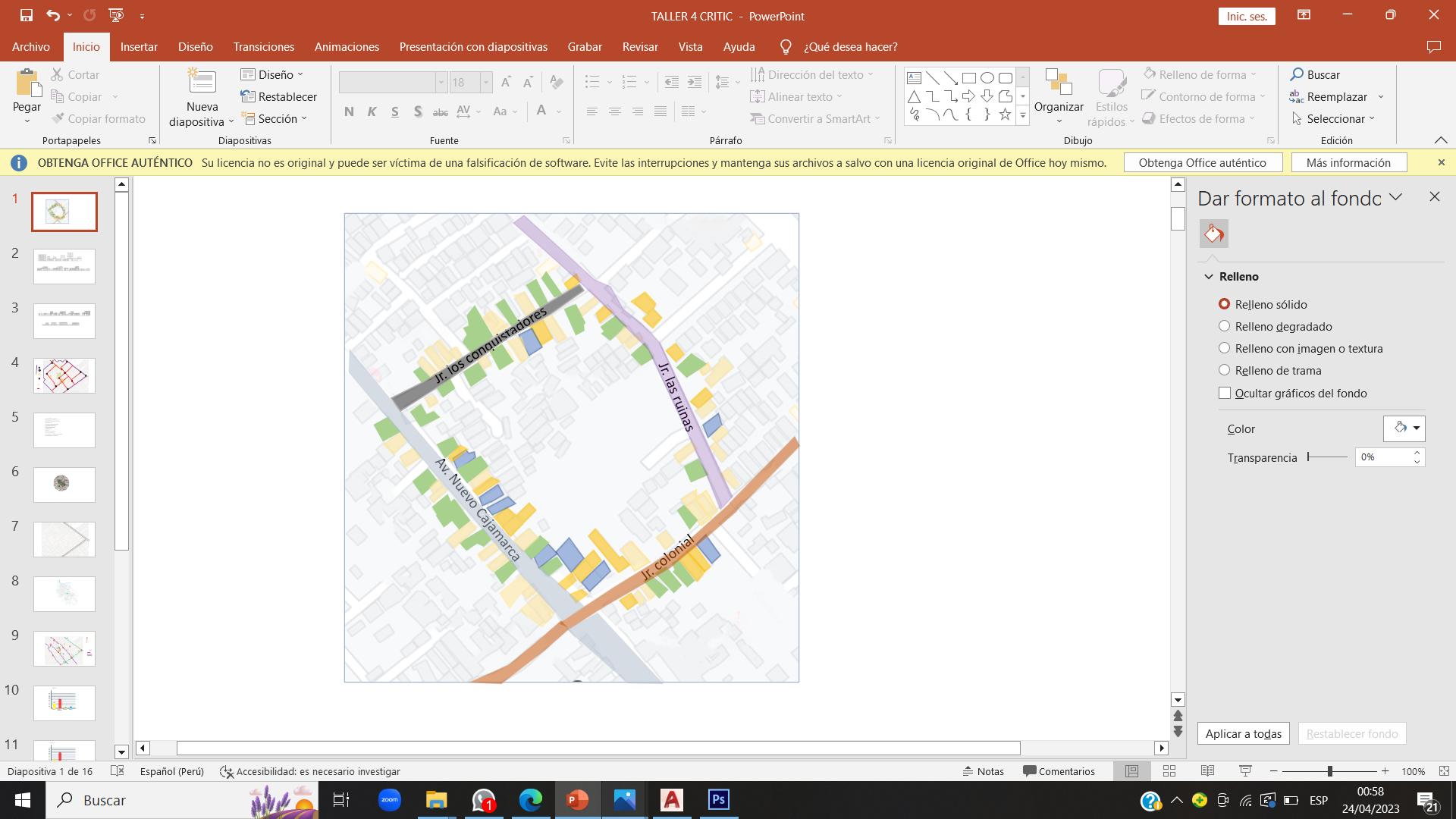Click the Transparencia slider
This screenshot has width=1456, height=819.
1327,457
